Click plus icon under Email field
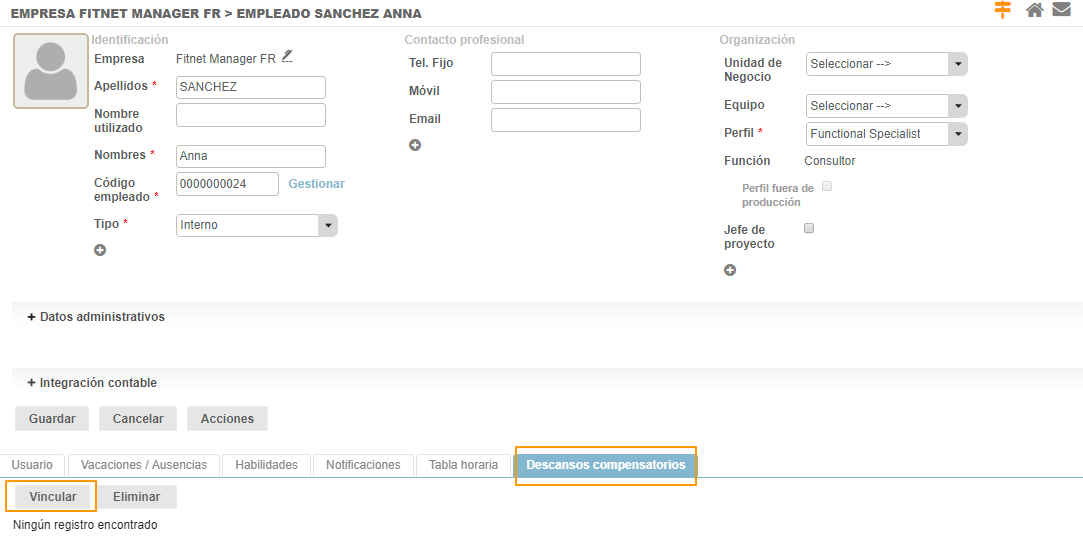The height and width of the screenshot is (542, 1083). click(415, 145)
